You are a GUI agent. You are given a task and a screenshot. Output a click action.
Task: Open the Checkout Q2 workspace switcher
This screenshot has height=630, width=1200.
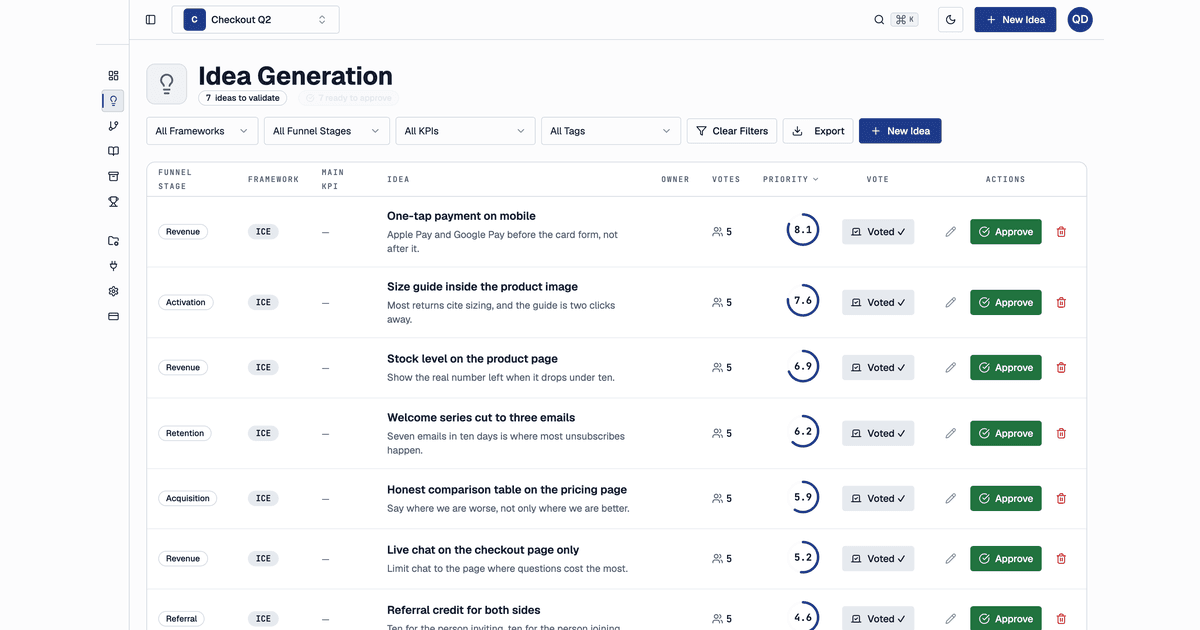tap(255, 19)
